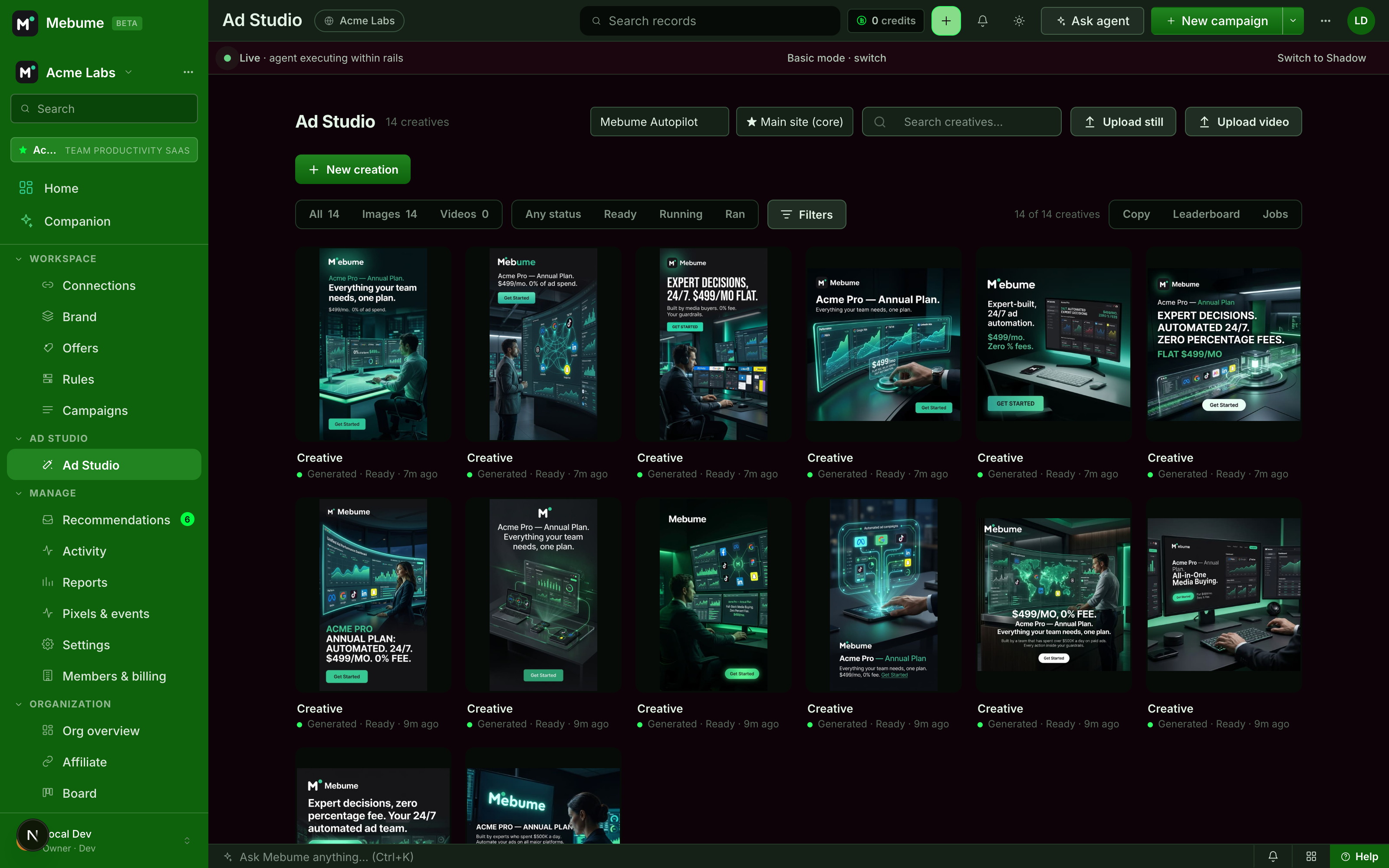This screenshot has width=1389, height=868.
Task: Click the Campaigns list icon
Action: [48, 411]
